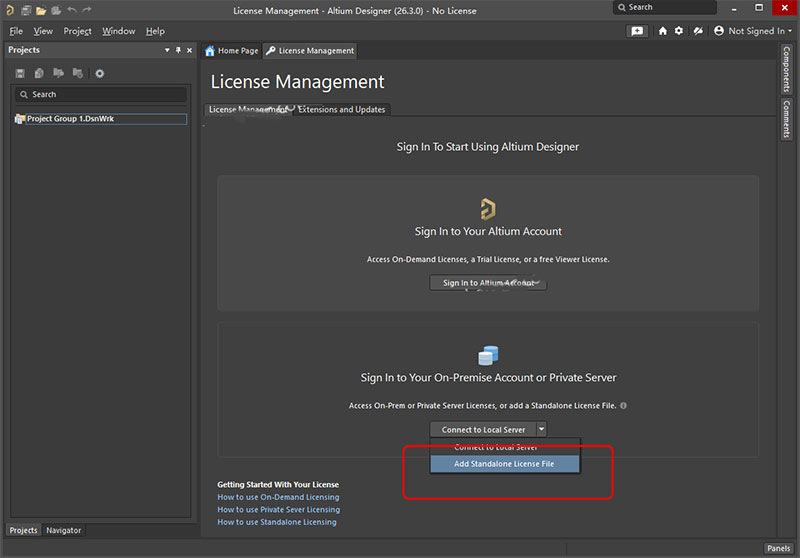
Task: Choose Connect to Local Server in dropdown list
Action: point(505,447)
